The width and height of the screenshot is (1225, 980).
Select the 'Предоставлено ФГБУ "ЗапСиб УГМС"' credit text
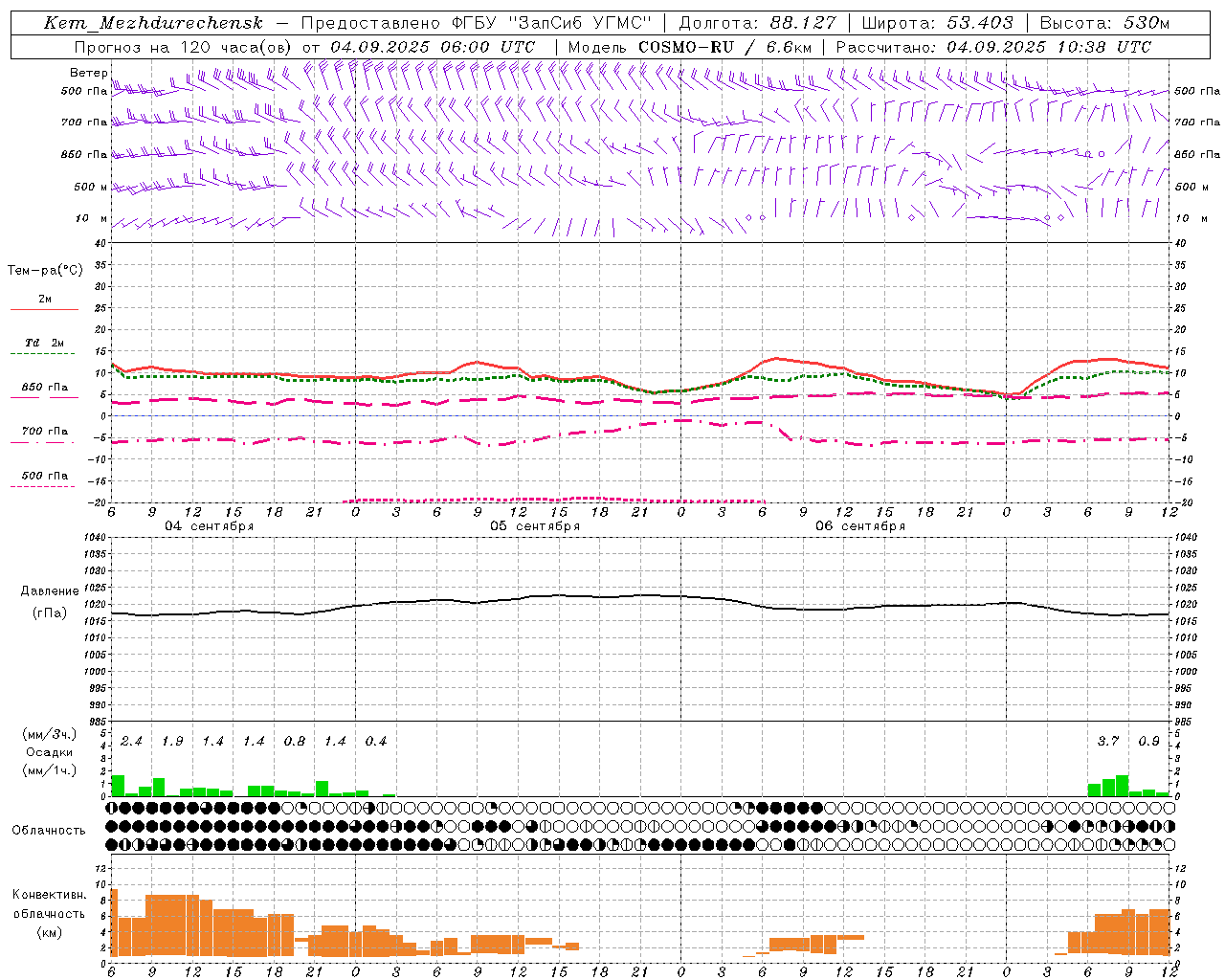(476, 23)
